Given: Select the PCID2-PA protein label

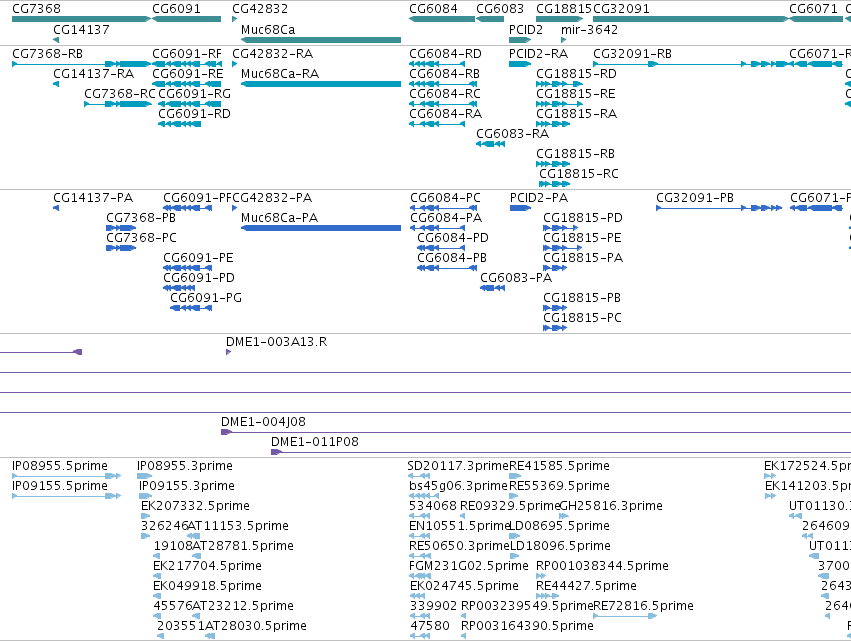Looking at the screenshot, I should pos(539,198).
